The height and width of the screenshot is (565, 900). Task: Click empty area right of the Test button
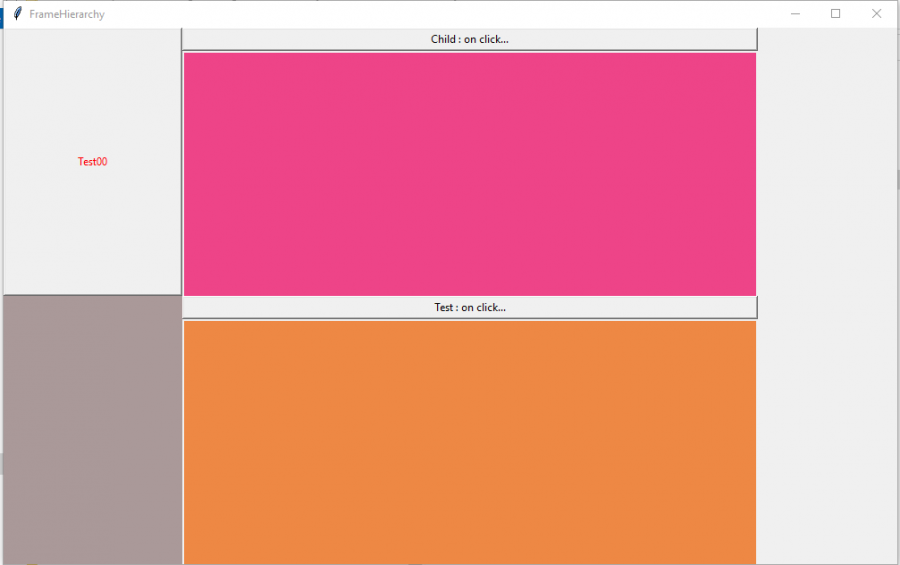tap(826, 307)
